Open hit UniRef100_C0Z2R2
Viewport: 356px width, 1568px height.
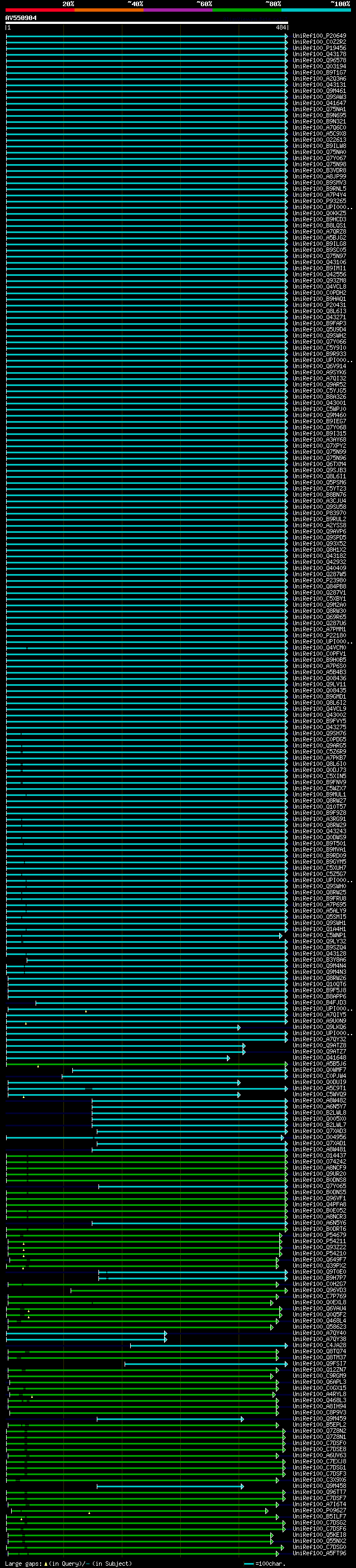[x=319, y=42]
